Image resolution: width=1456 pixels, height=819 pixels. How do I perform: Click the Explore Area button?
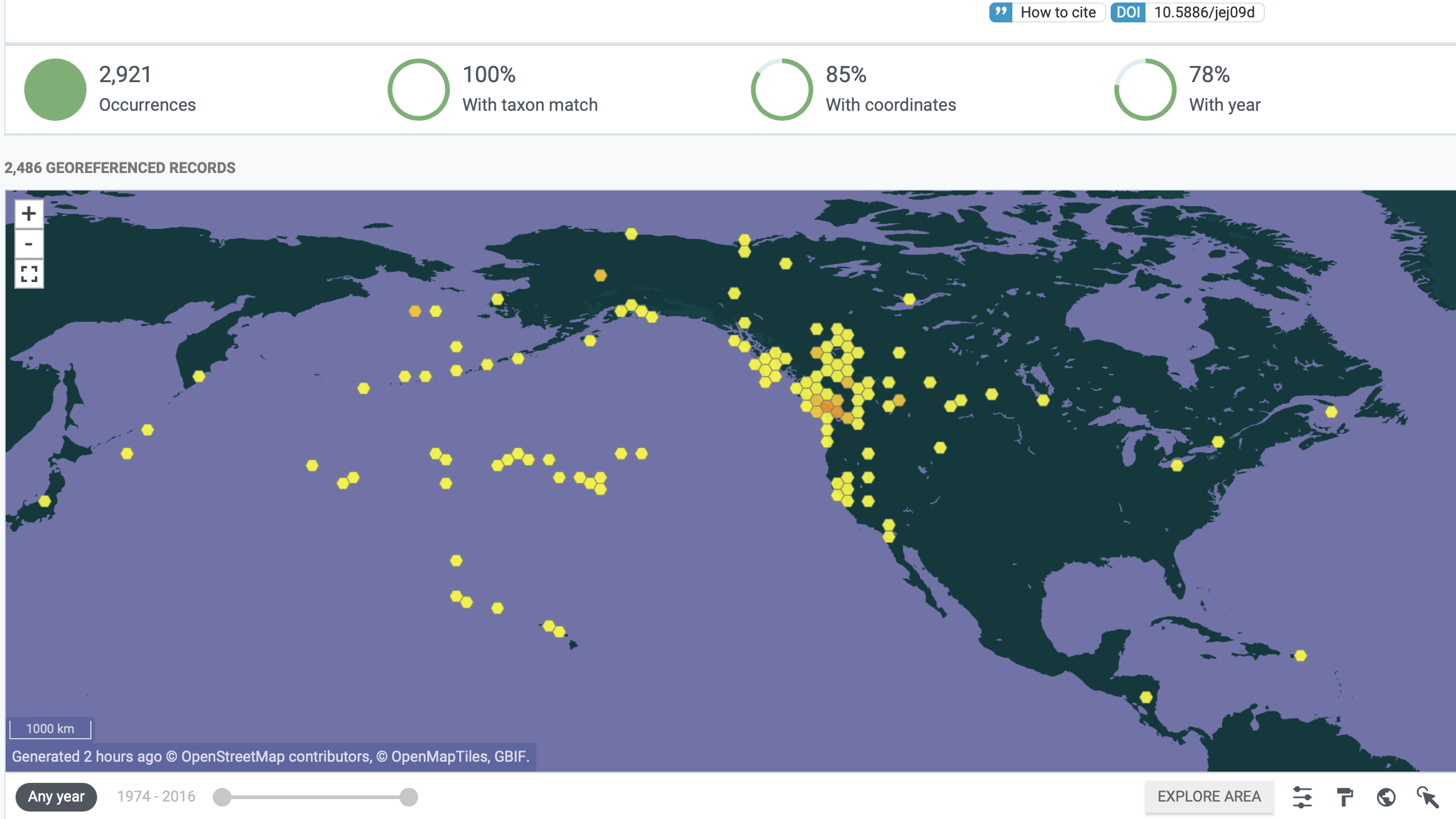1209,797
